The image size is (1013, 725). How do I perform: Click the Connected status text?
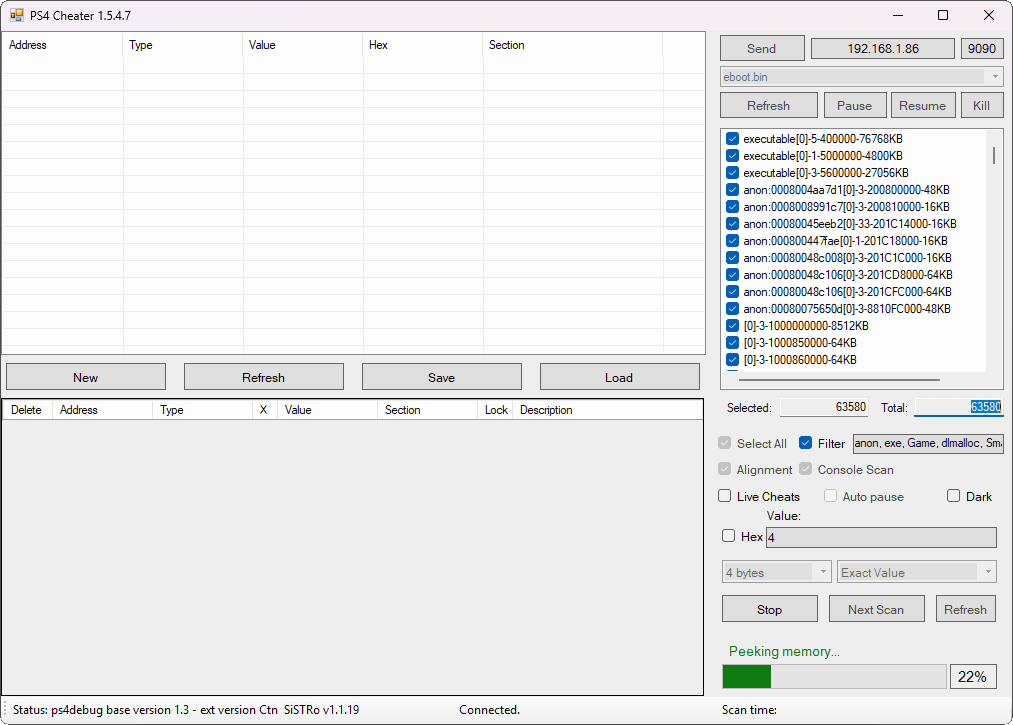click(490, 709)
